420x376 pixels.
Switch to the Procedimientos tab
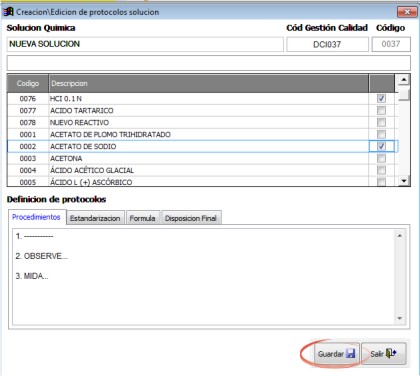click(36, 217)
